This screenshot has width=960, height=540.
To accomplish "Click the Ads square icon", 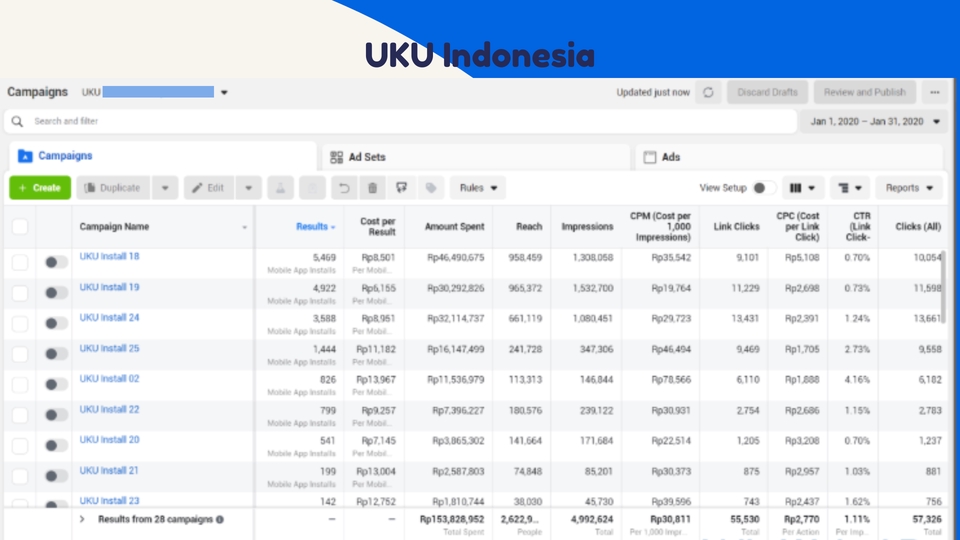I will 650,157.
